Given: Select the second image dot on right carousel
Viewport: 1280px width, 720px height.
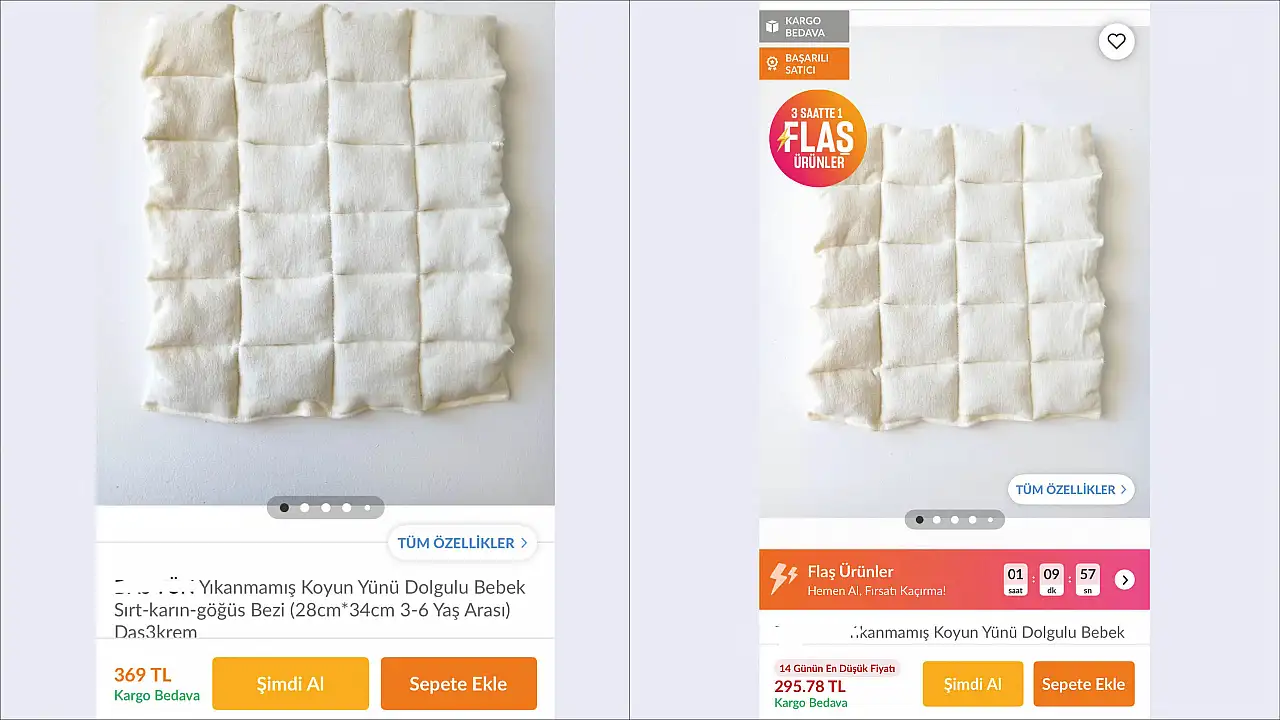Looking at the screenshot, I should [937, 520].
